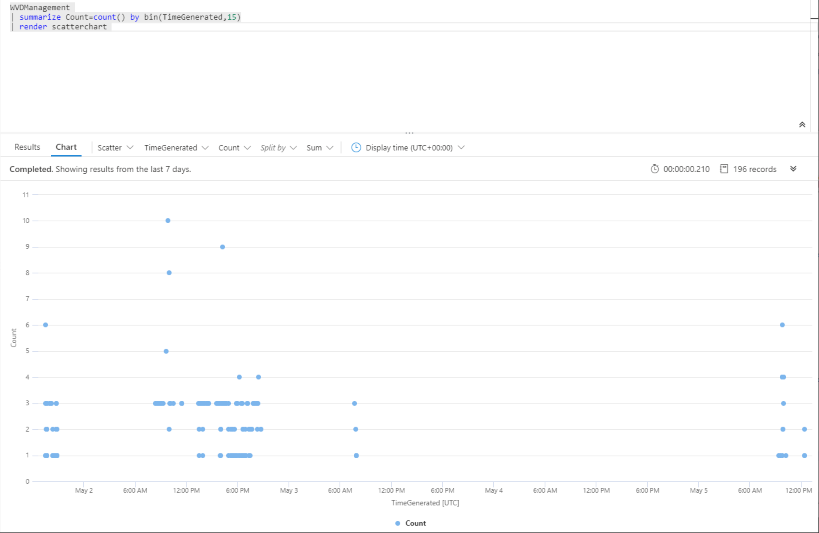Click the data point at Count 9
This screenshot has width=819, height=533.
pos(223,247)
